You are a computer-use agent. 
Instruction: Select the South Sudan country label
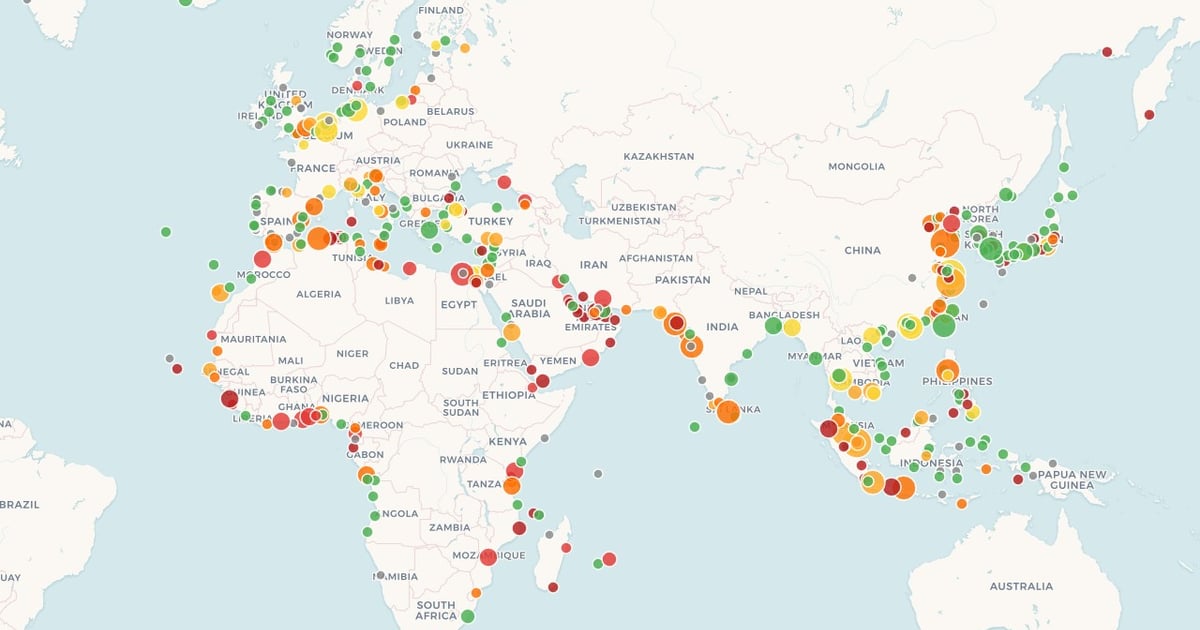tap(460, 407)
